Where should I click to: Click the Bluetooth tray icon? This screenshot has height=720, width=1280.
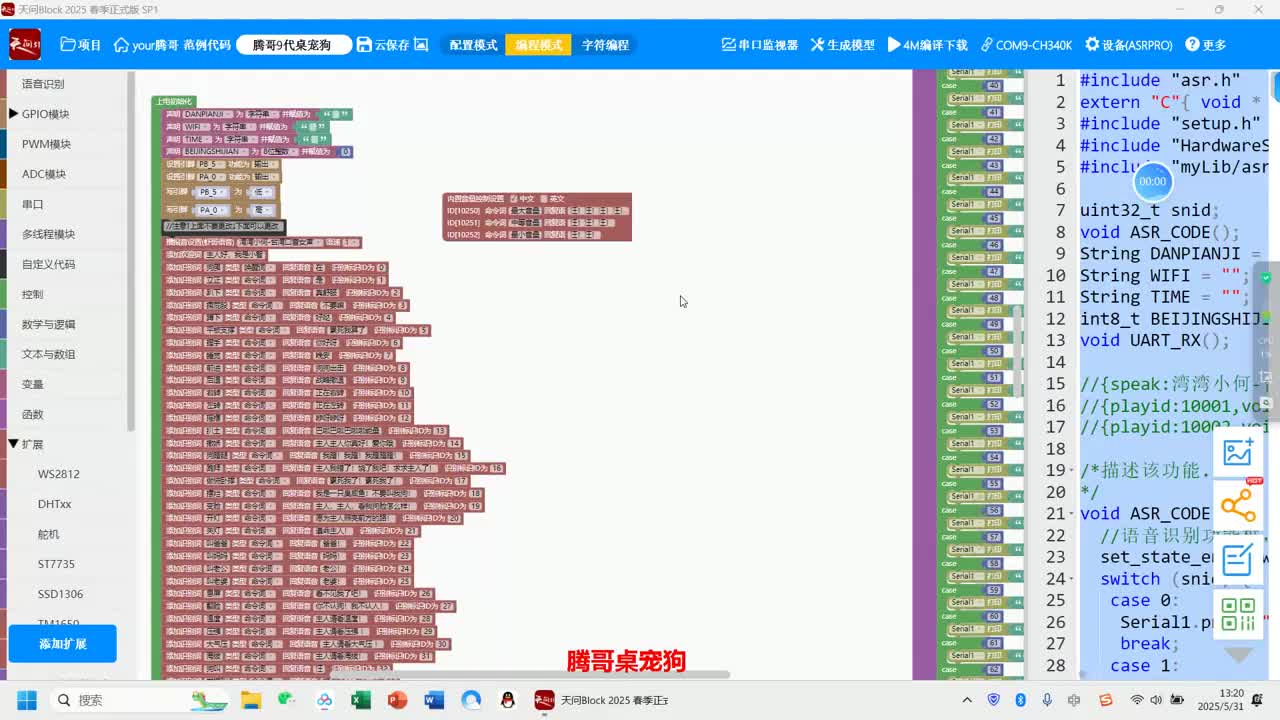1020,700
